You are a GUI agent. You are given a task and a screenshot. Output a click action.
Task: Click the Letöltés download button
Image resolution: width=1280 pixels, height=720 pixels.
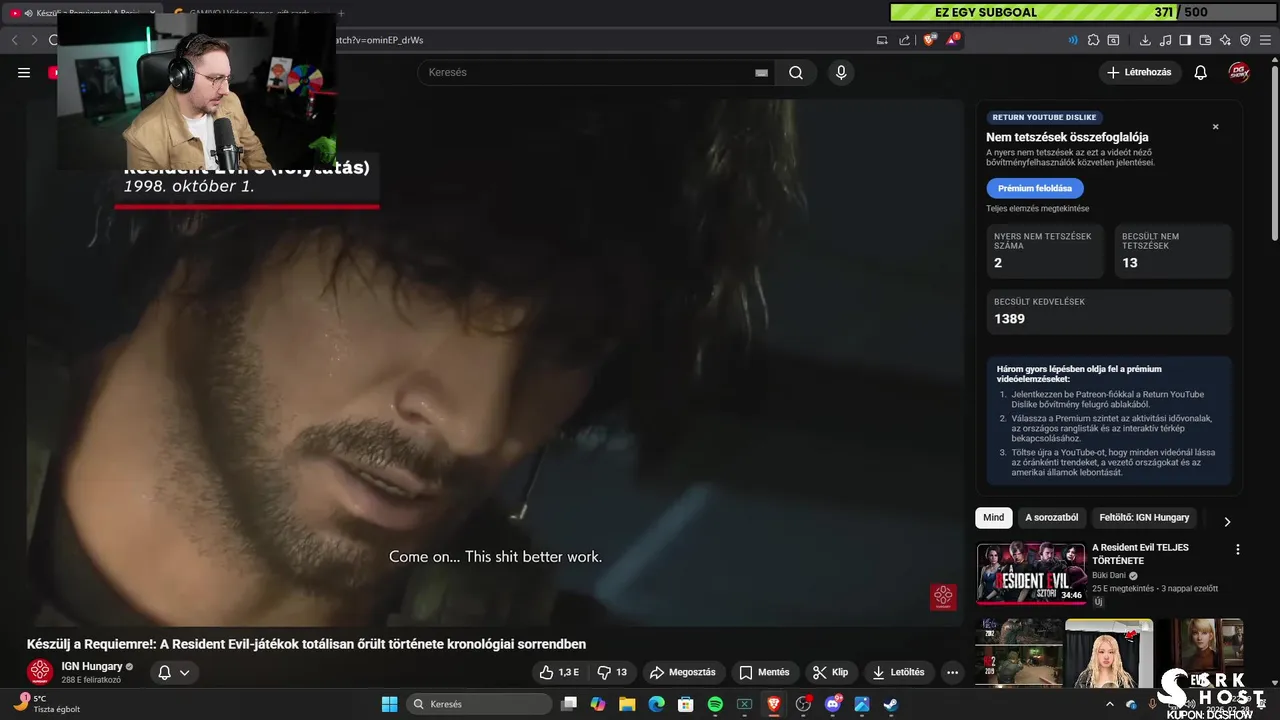click(899, 672)
